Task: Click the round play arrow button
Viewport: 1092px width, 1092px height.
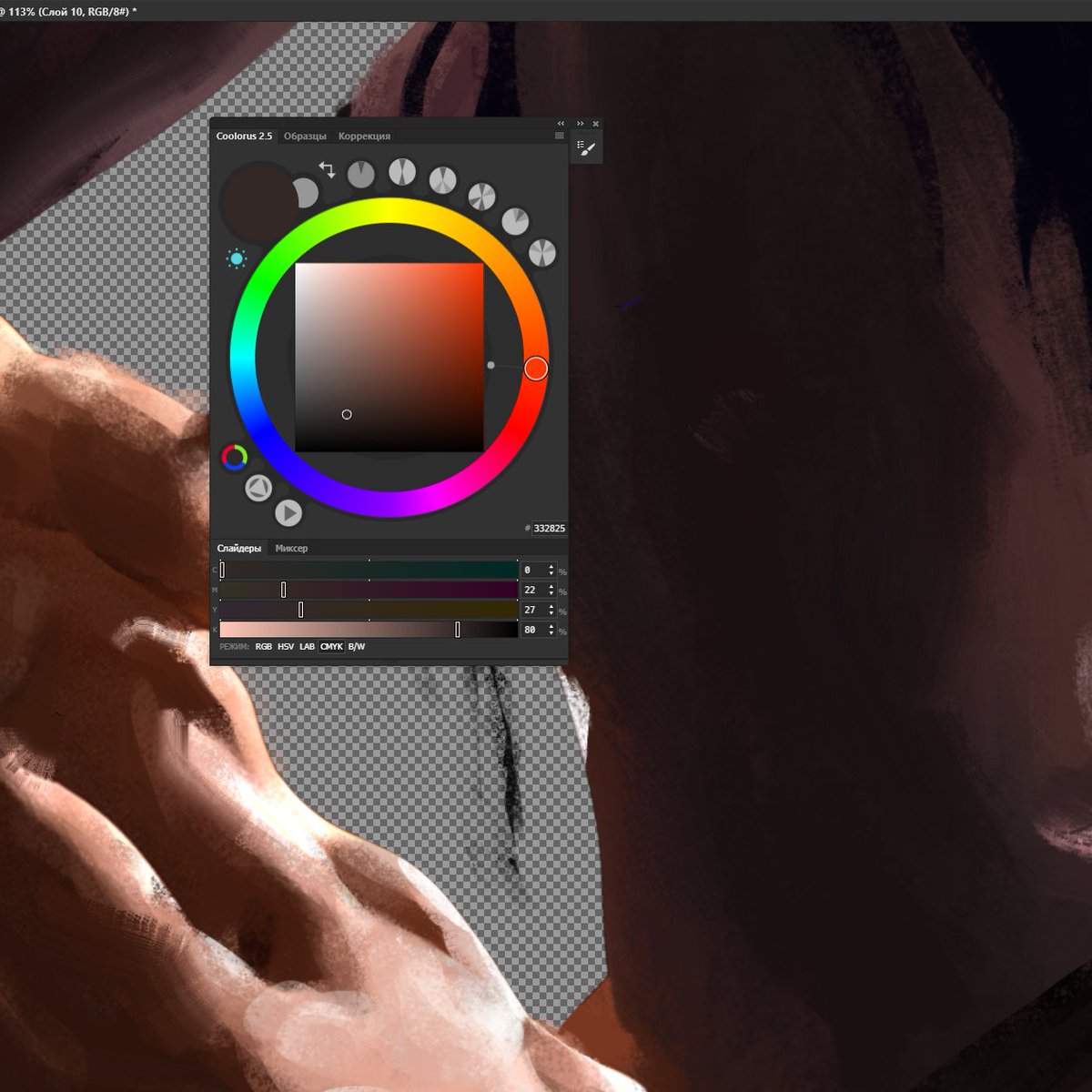Action: (288, 513)
